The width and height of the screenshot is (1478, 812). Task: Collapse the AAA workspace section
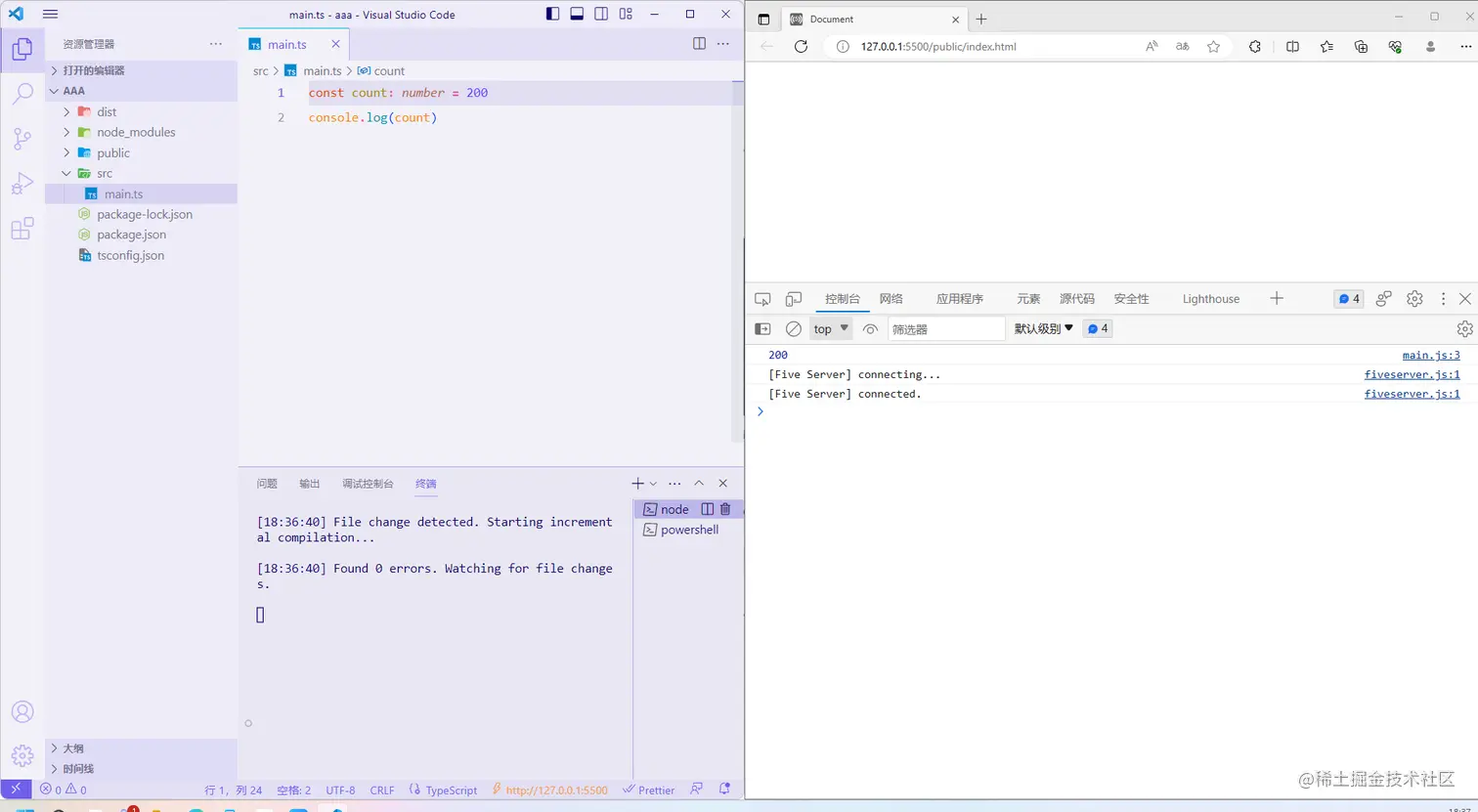click(x=142, y=91)
